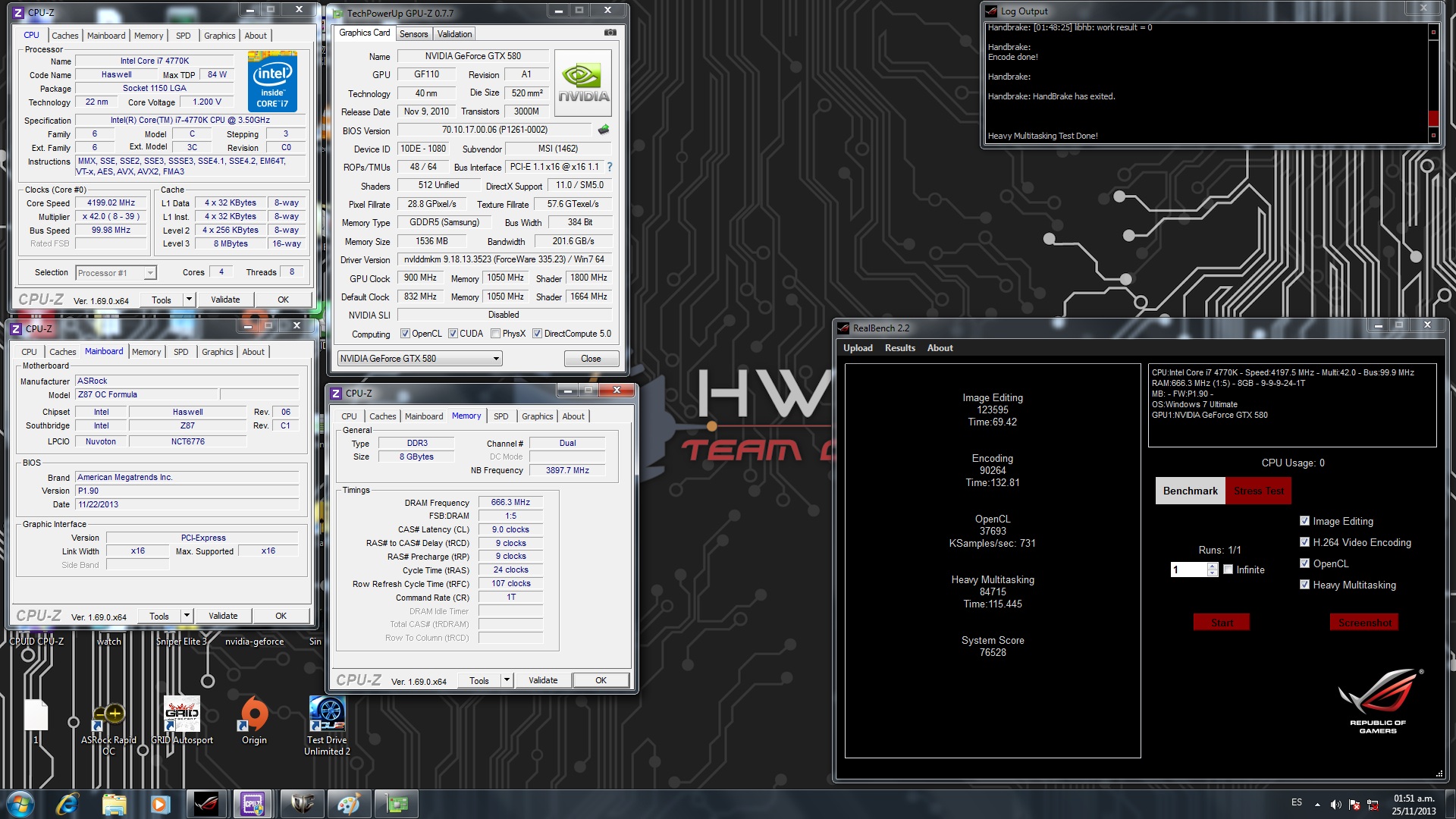Click the Bus Interface question mark icon
The image size is (1456, 819).
609,167
